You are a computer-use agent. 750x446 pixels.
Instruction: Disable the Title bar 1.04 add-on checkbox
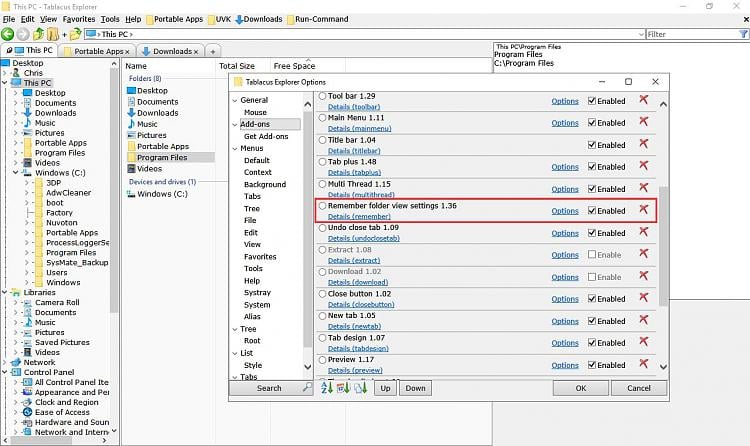pos(592,145)
